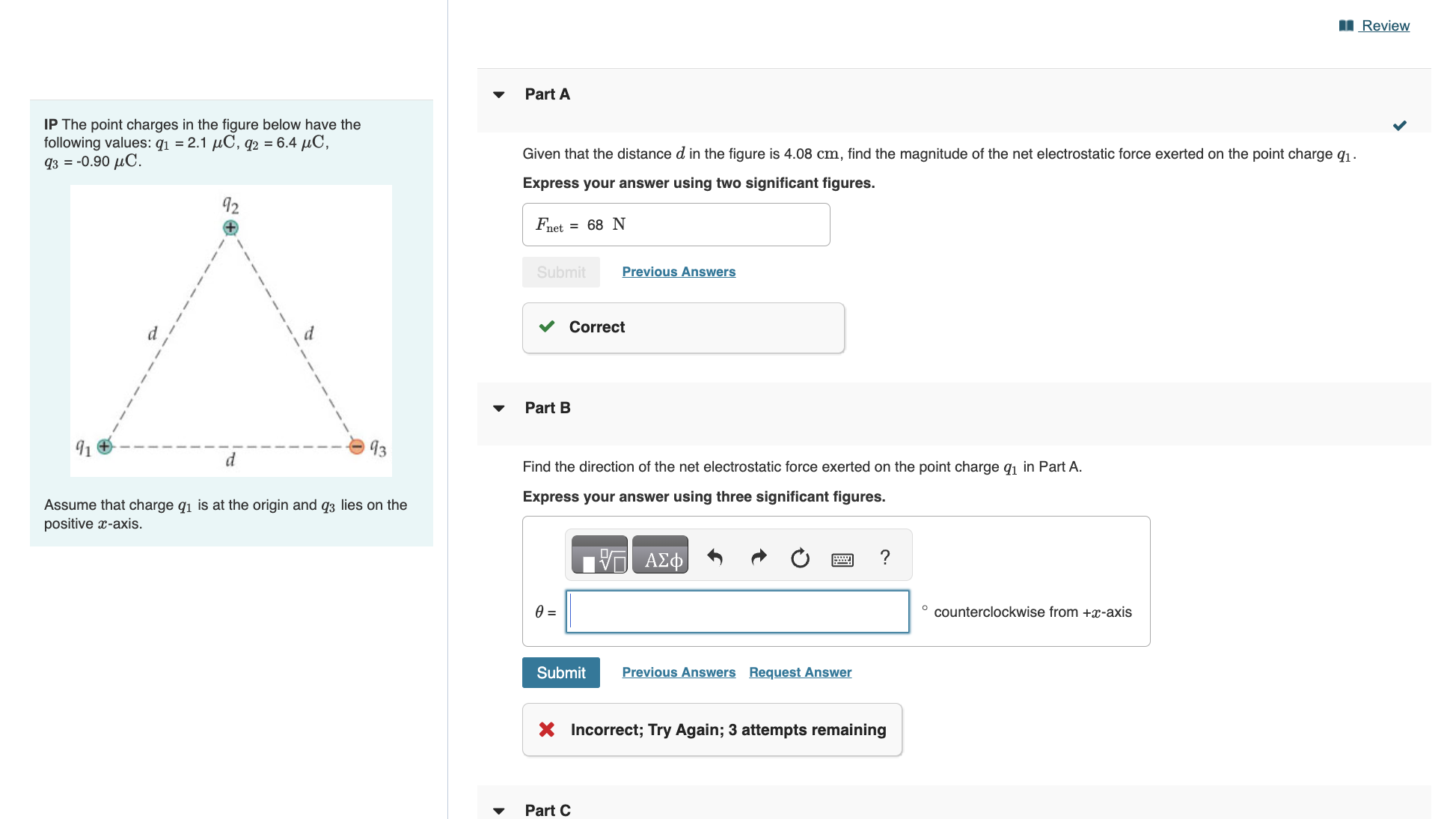The width and height of the screenshot is (1456, 819).
Task: Click the red X on the incorrect message
Action: pos(546,729)
